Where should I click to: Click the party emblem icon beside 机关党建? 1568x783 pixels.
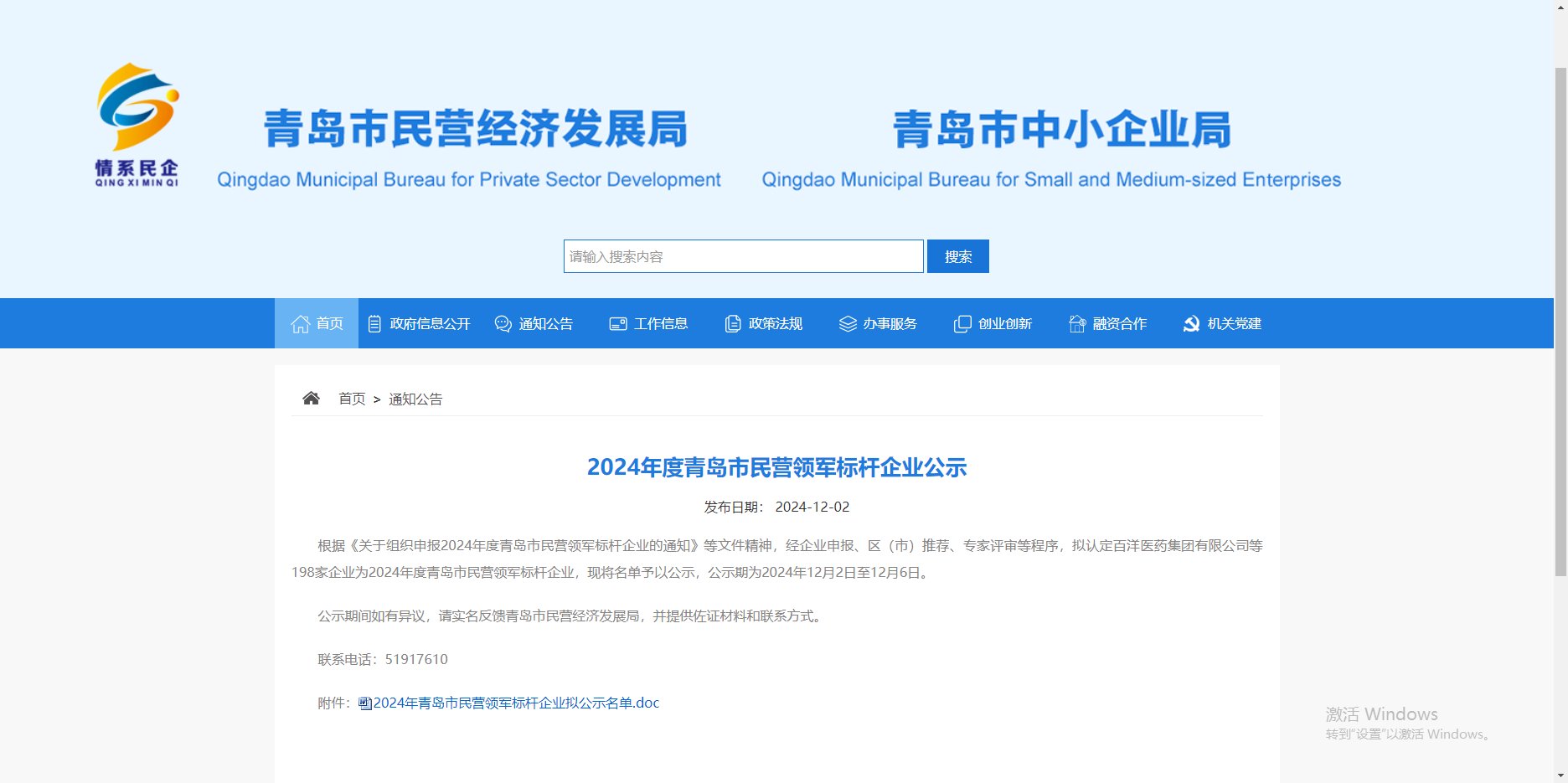pyautogui.click(x=1191, y=324)
